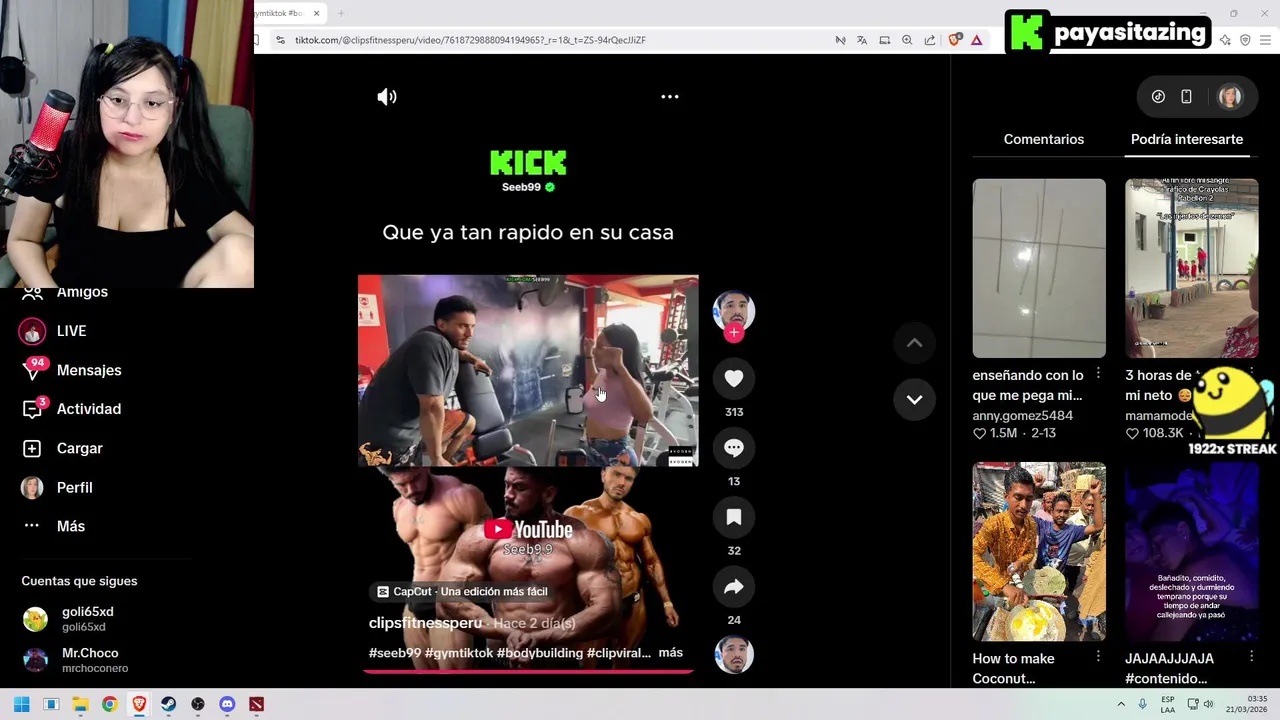Open CapCut 'Una edición más fácil' link
The height and width of the screenshot is (720, 1280).
(x=462, y=592)
